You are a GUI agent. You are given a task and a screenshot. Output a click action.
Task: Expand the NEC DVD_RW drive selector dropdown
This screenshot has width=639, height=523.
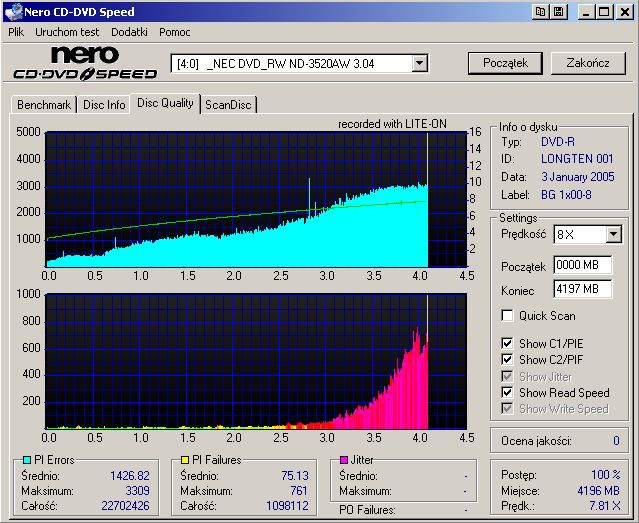419,64
